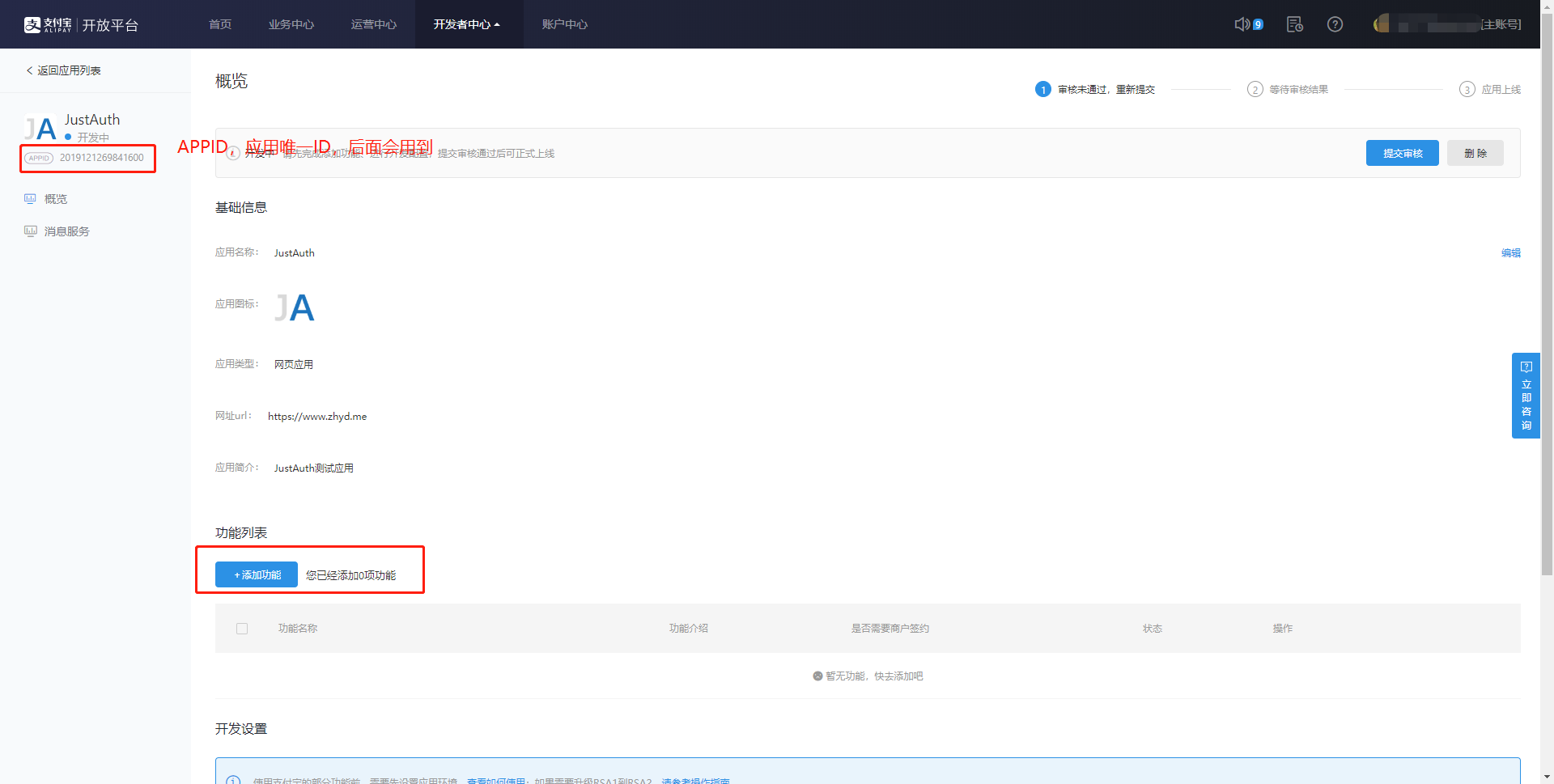Click the 查看如何使用 link
Viewport: 1554px width, 784px height.
click(496, 781)
